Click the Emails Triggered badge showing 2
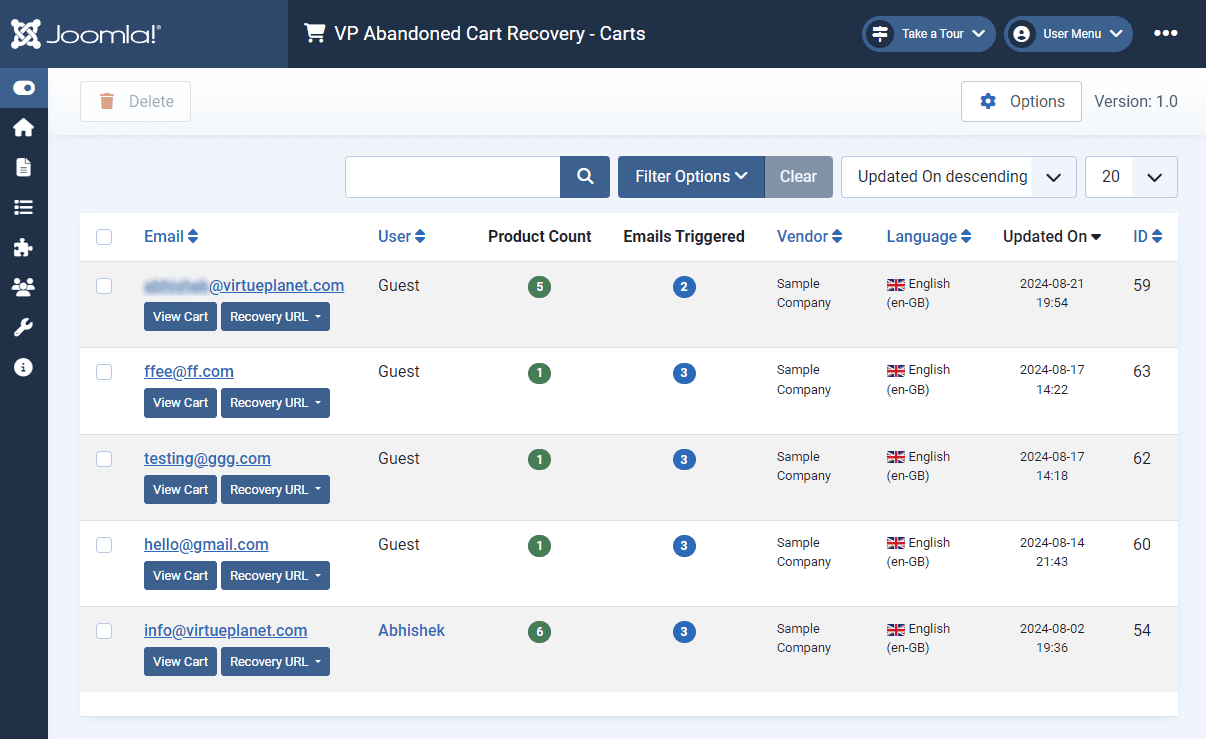The height and width of the screenshot is (739, 1206). [684, 287]
